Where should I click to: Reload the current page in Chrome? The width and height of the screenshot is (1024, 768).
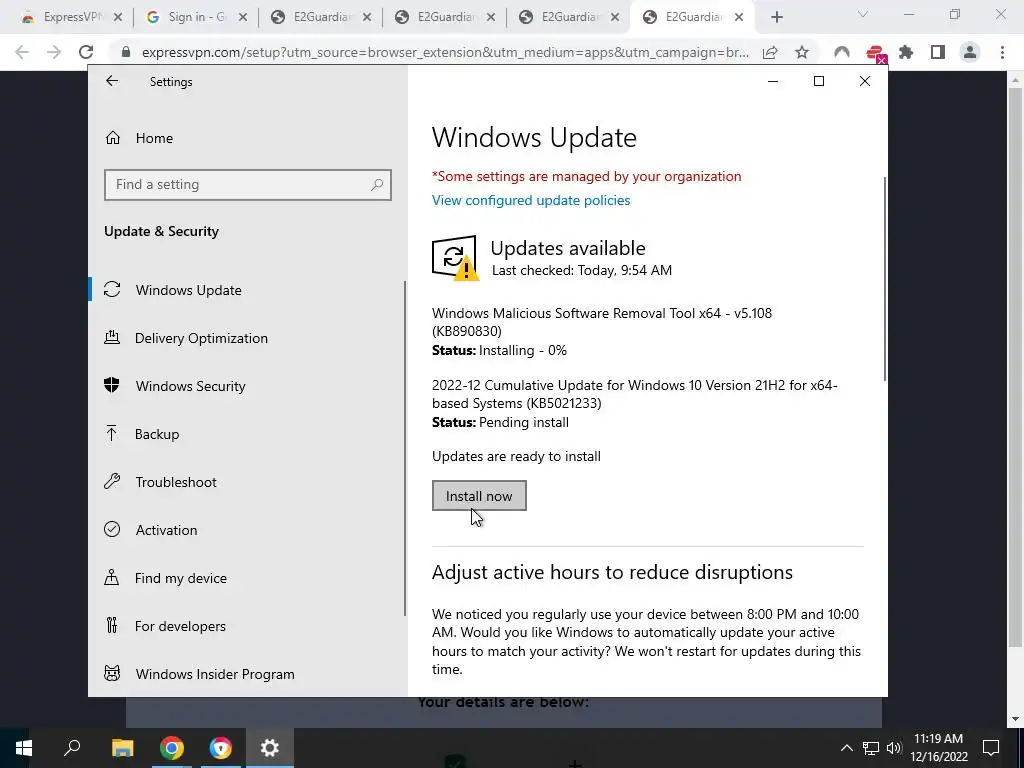tap(86, 52)
